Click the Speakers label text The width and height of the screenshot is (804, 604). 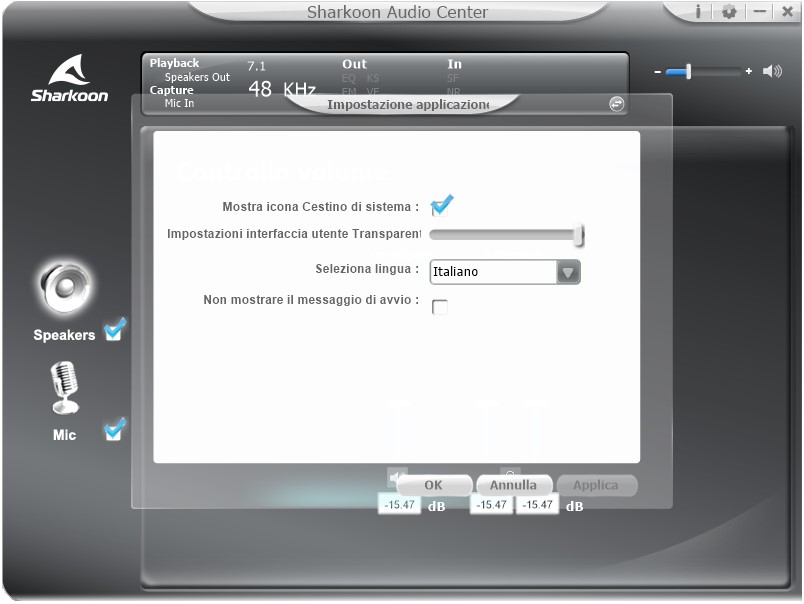pyautogui.click(x=64, y=335)
